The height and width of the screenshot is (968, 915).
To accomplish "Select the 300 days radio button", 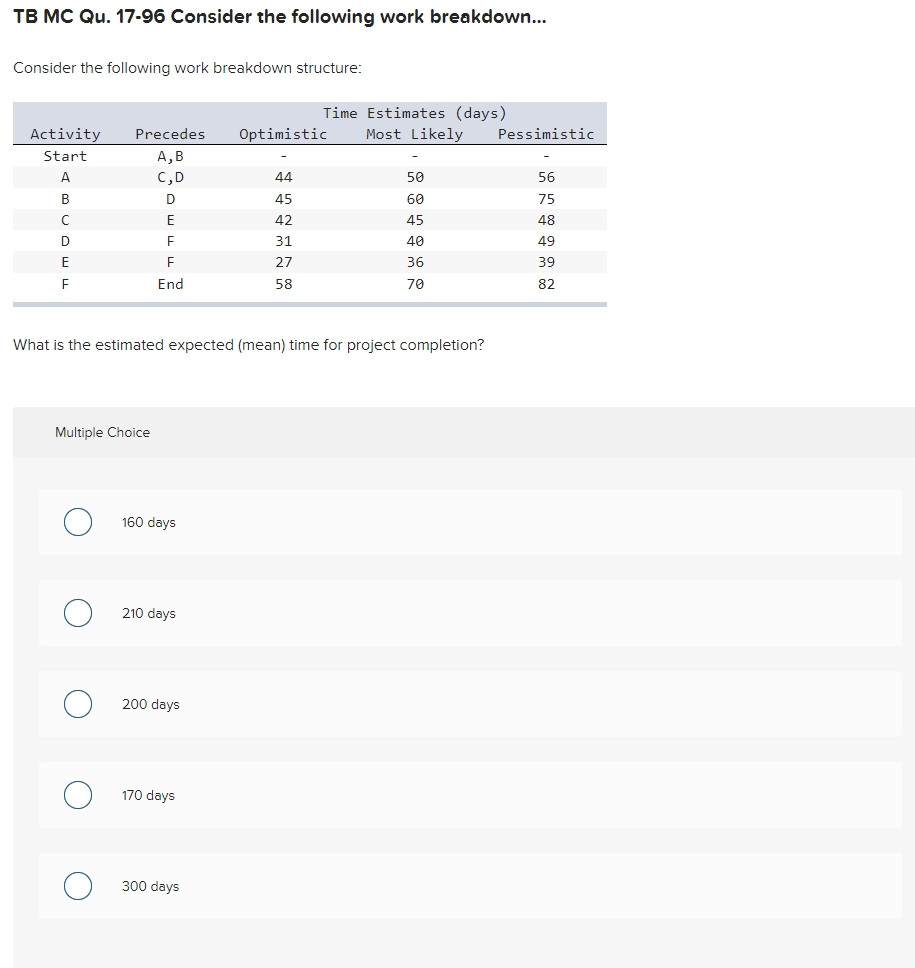I will (x=78, y=886).
